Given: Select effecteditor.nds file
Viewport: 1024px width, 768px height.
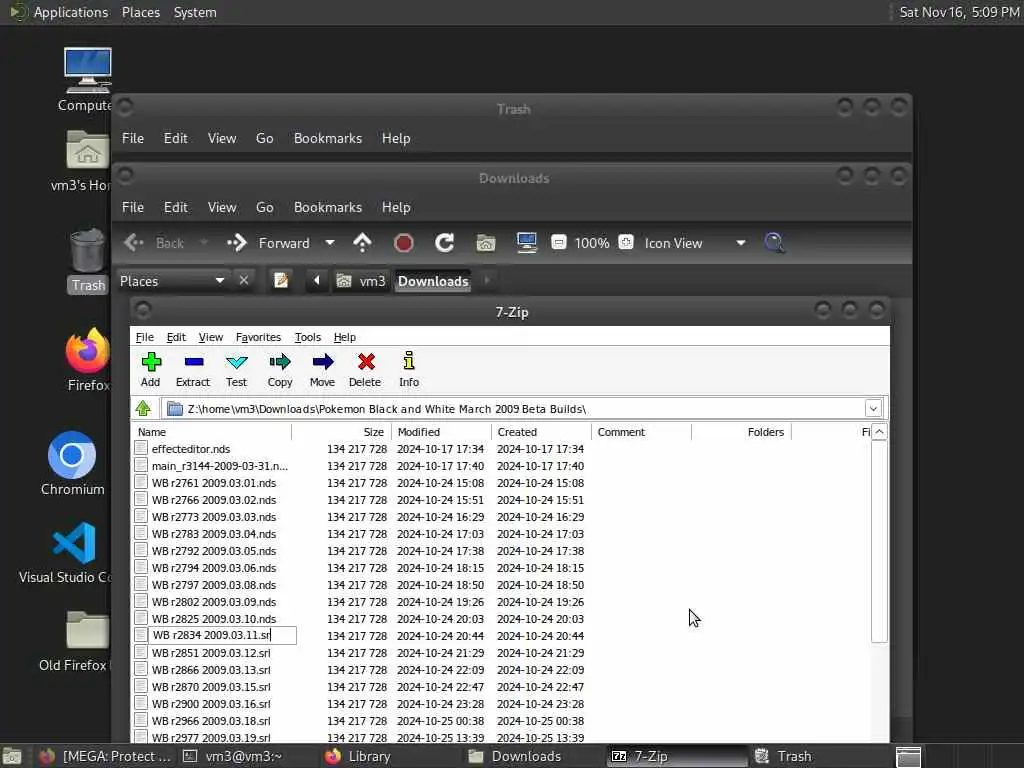Looking at the screenshot, I should click(191, 449).
